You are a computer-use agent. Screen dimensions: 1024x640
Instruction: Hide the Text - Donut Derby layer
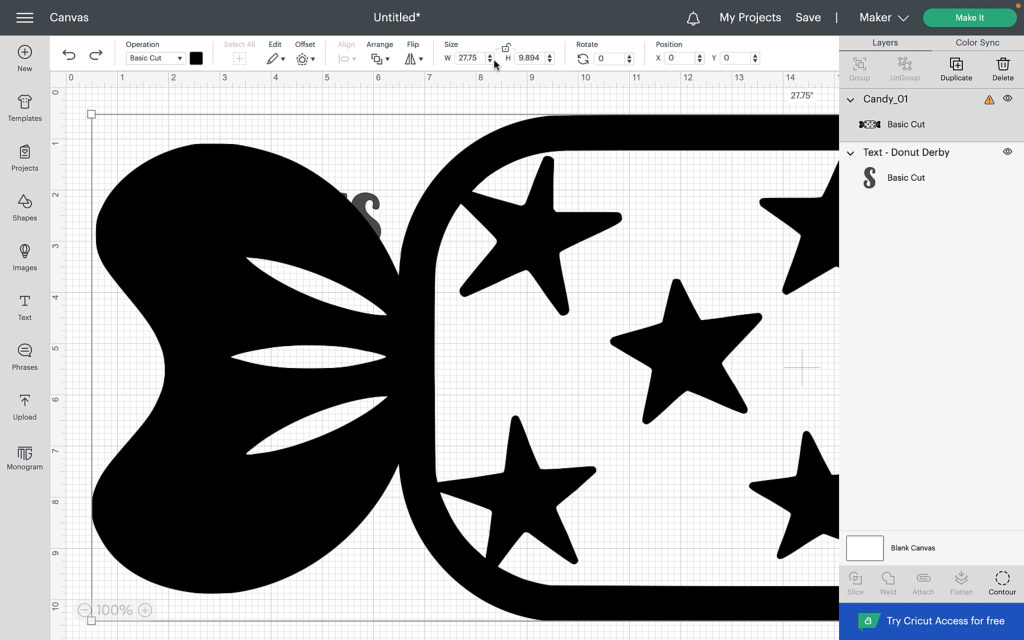pyautogui.click(x=1007, y=152)
